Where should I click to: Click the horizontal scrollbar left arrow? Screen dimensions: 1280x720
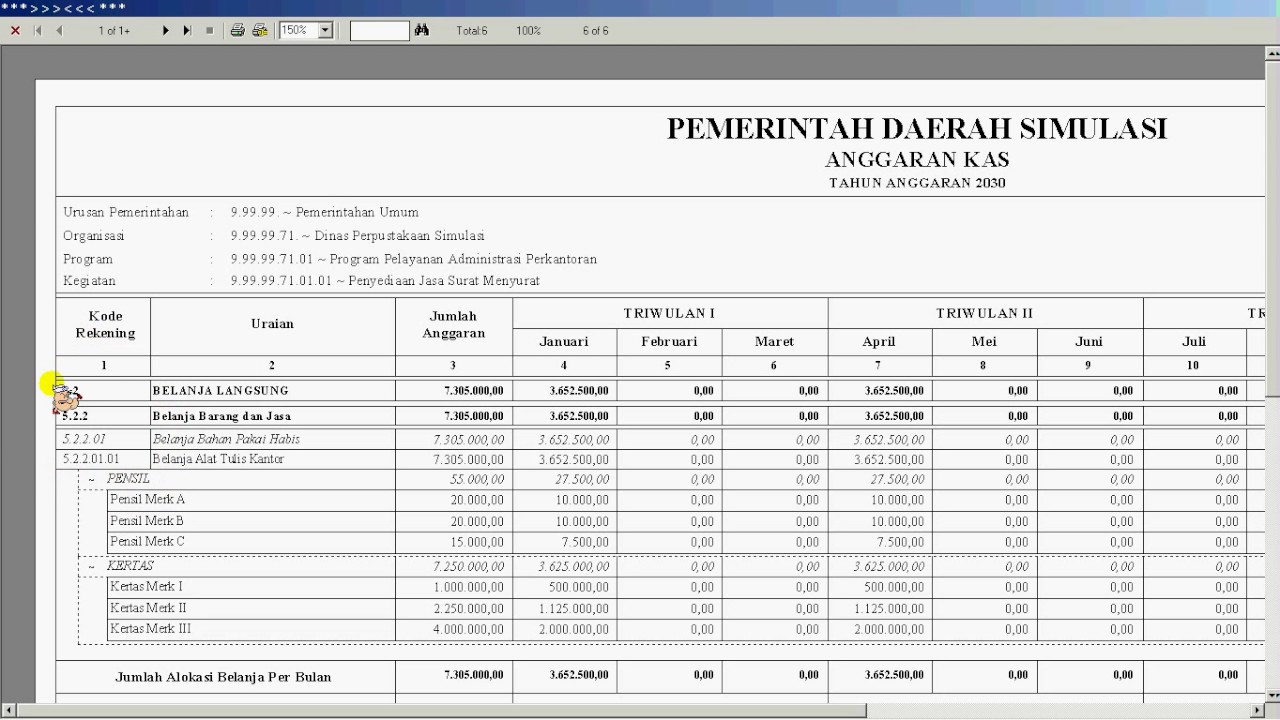click(x=9, y=711)
